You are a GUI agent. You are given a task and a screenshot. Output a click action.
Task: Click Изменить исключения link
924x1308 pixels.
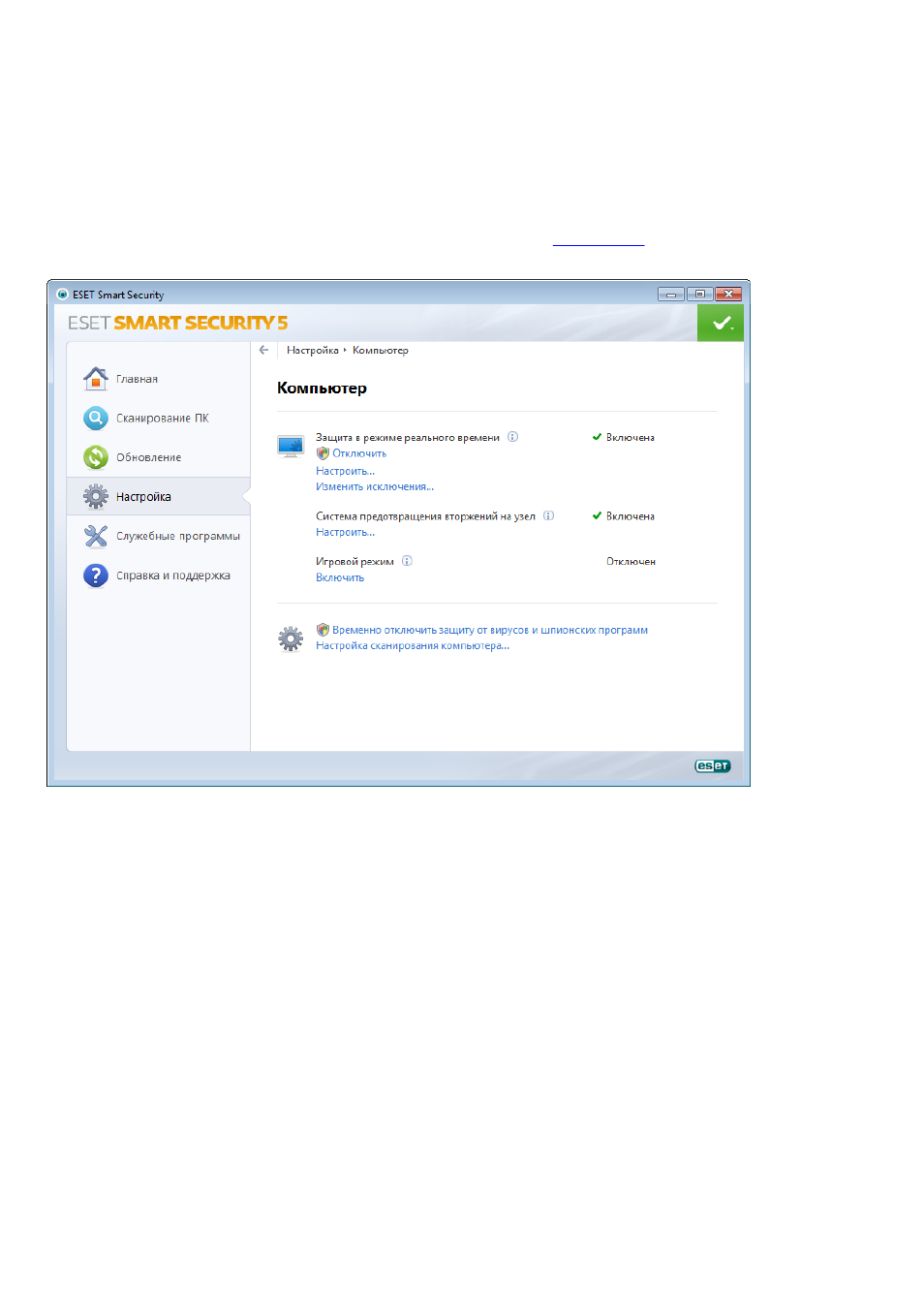[375, 486]
